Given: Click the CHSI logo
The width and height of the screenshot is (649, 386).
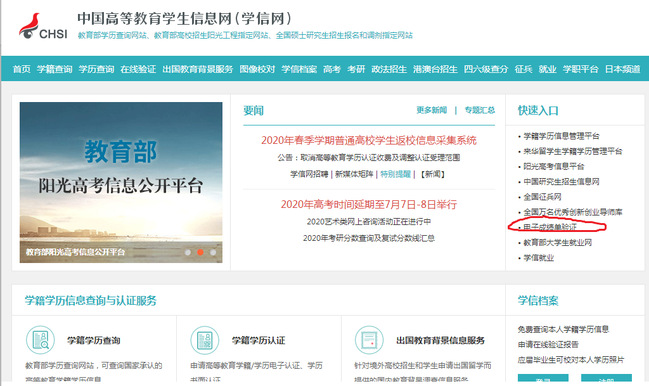Looking at the screenshot, I should 43,26.
